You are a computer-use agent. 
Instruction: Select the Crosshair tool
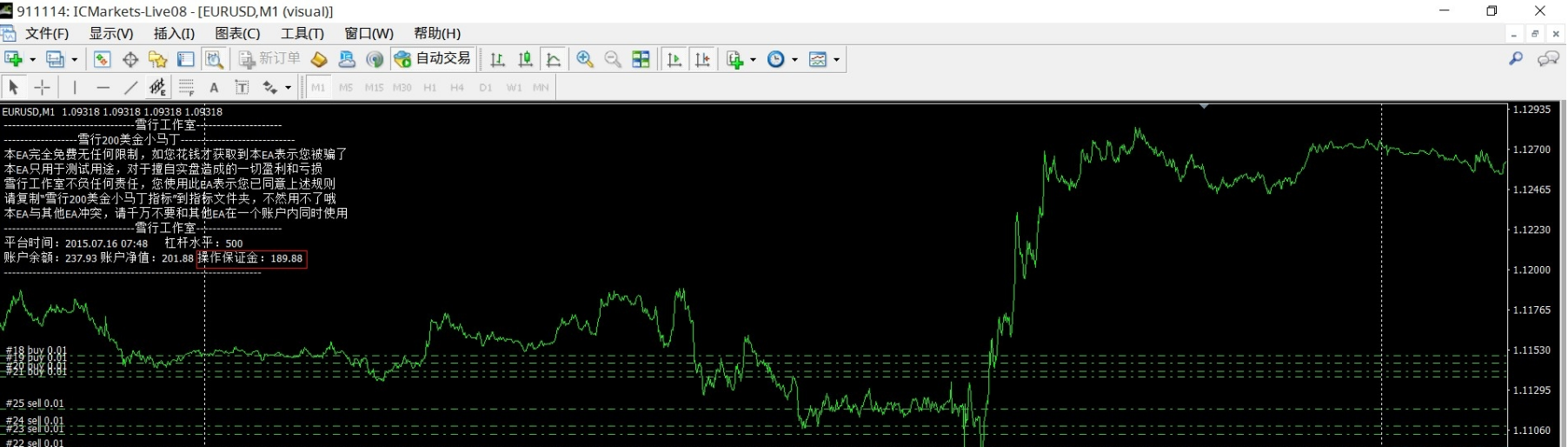point(42,87)
